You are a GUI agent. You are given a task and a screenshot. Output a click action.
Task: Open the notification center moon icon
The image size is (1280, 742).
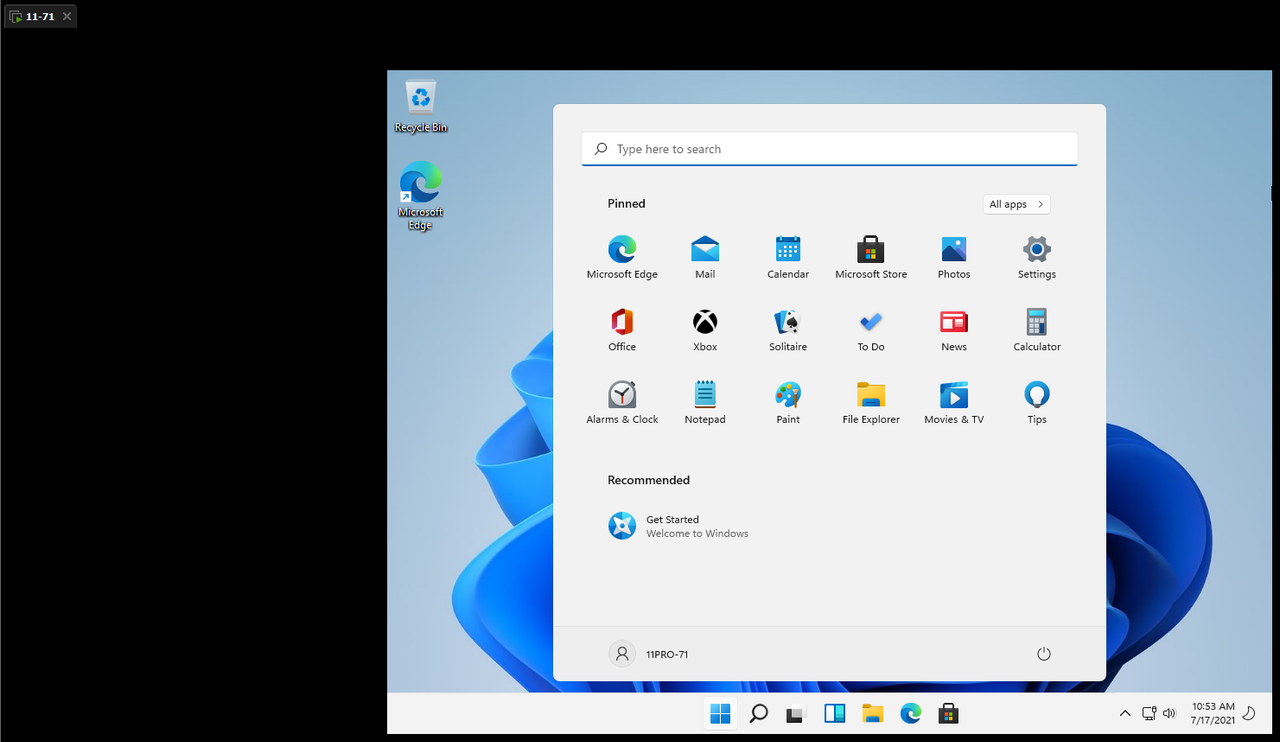tap(1249, 713)
